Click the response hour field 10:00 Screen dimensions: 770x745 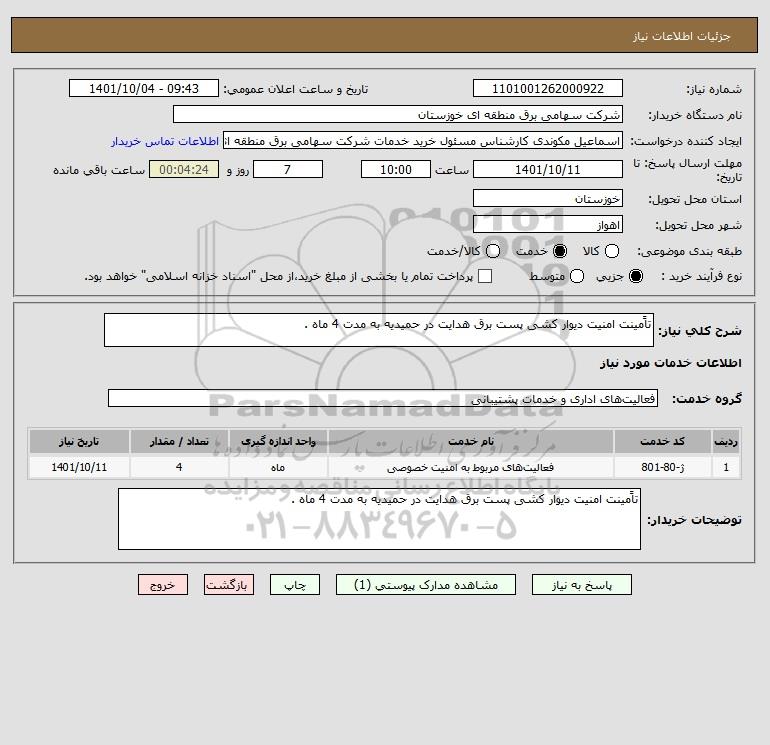[x=396, y=170]
